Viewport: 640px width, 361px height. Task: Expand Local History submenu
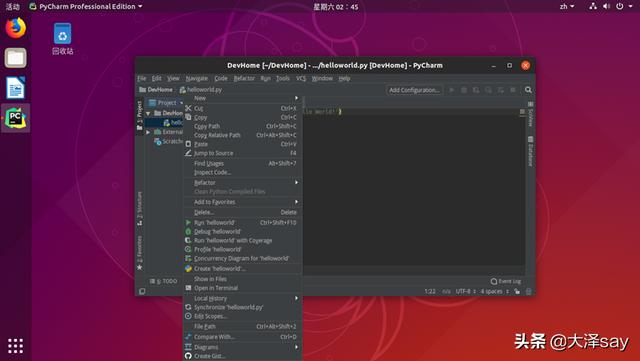point(243,298)
